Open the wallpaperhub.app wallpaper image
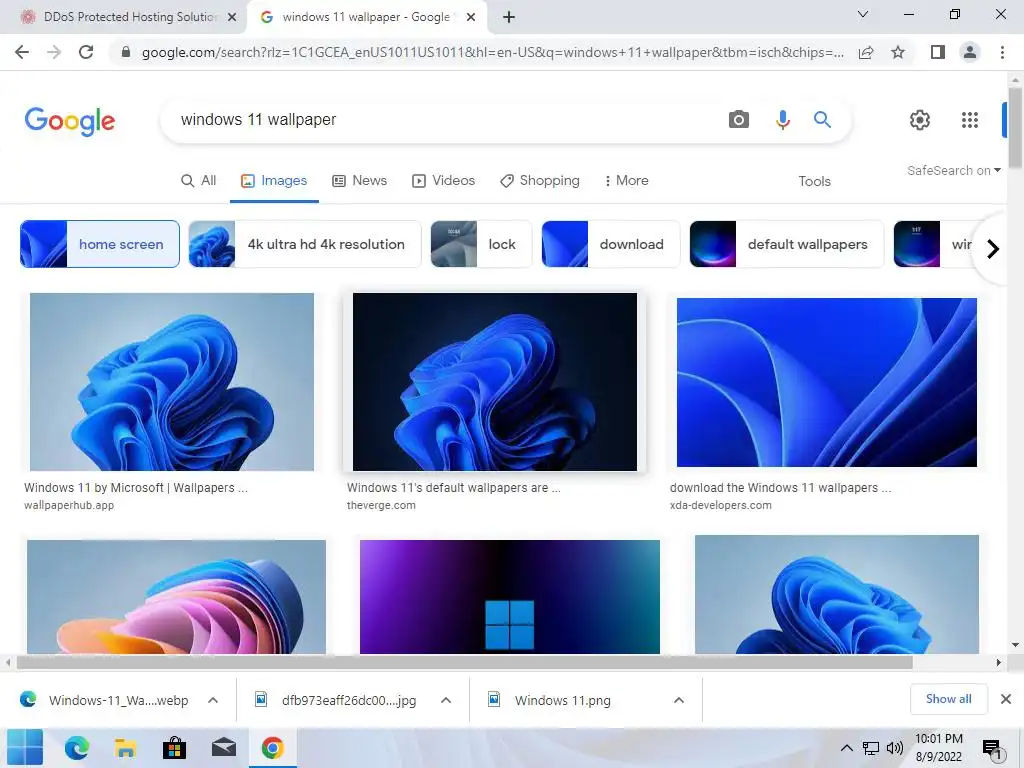 click(172, 382)
